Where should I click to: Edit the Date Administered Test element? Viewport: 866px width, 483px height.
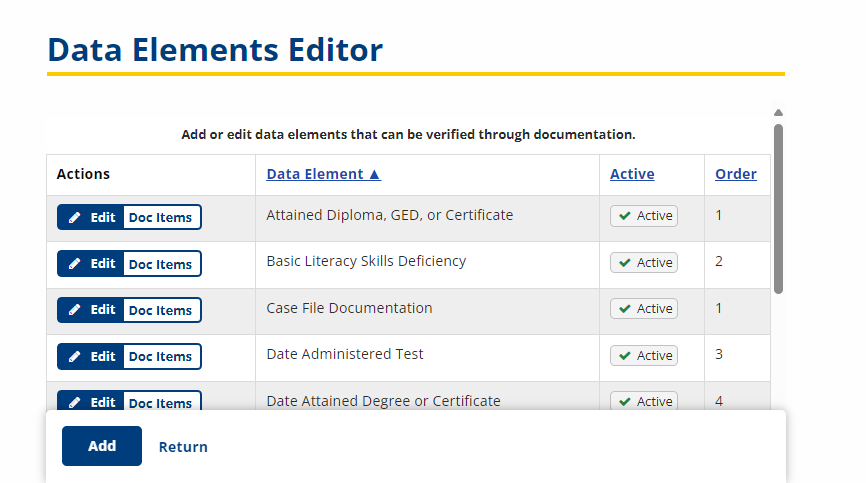coord(90,356)
